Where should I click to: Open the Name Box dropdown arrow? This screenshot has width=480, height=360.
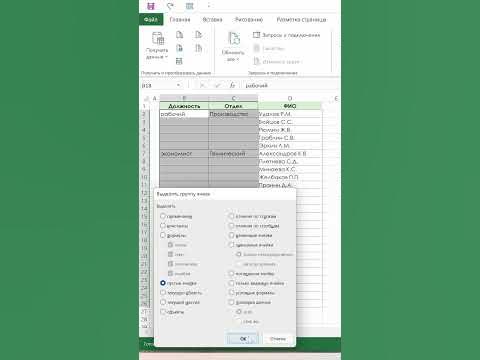point(179,86)
